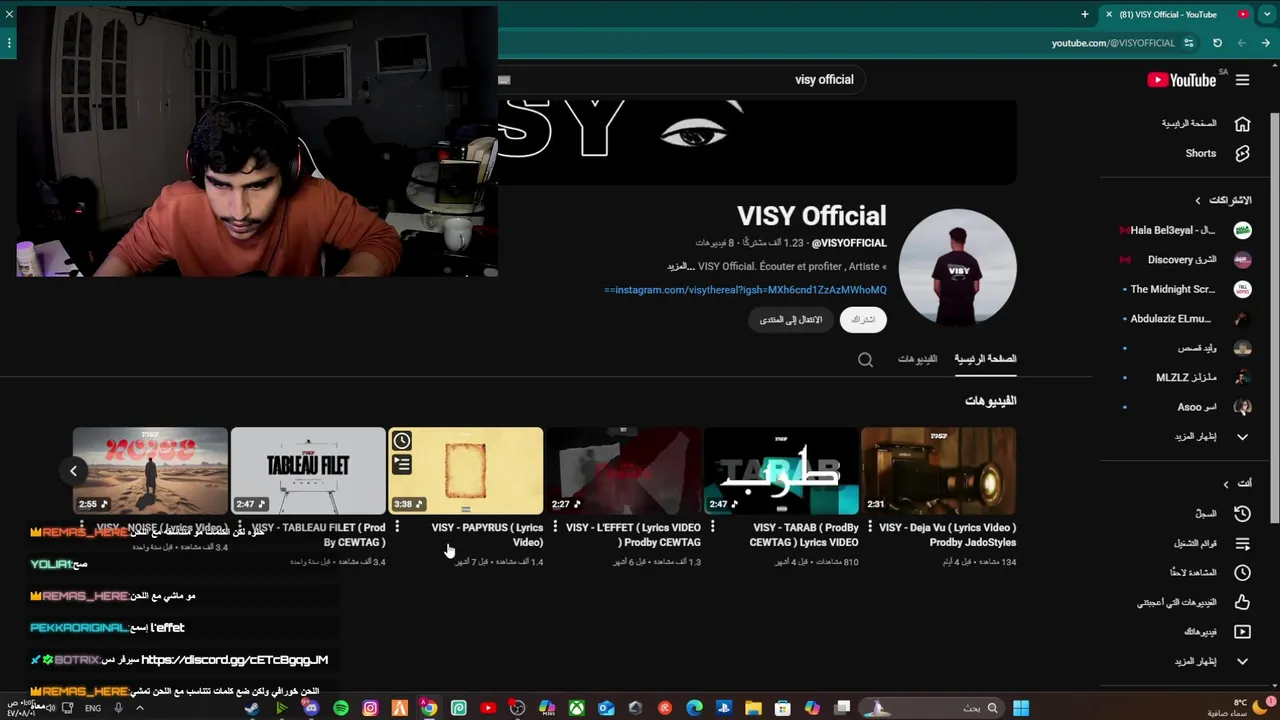This screenshot has width=1280, height=720.
Task: Subscribe with اشتراك button
Action: click(863, 320)
